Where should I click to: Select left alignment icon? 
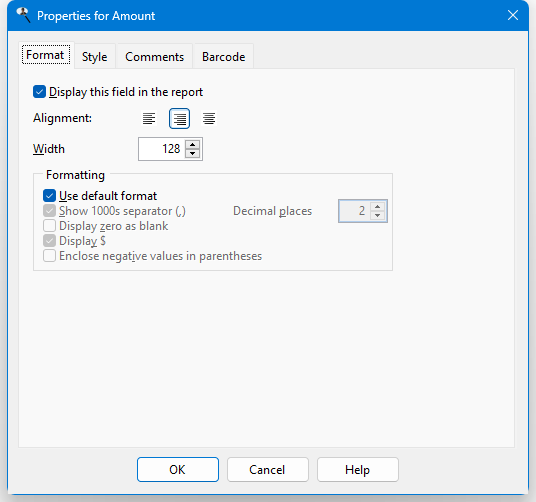[x=149, y=119]
